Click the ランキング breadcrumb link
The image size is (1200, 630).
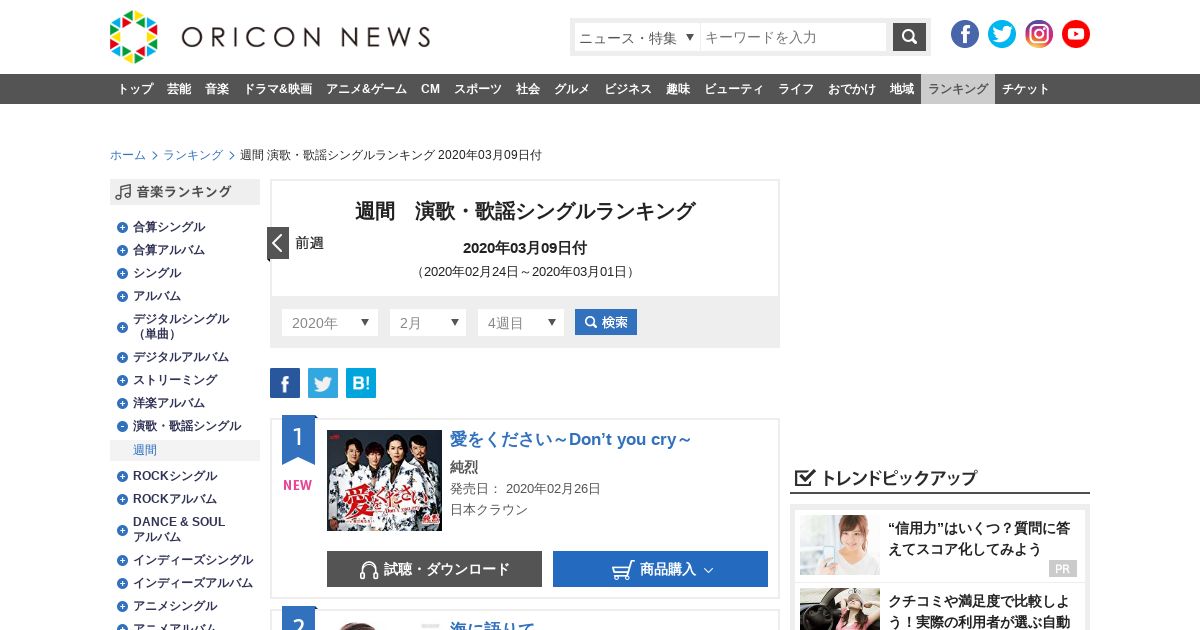[193, 155]
